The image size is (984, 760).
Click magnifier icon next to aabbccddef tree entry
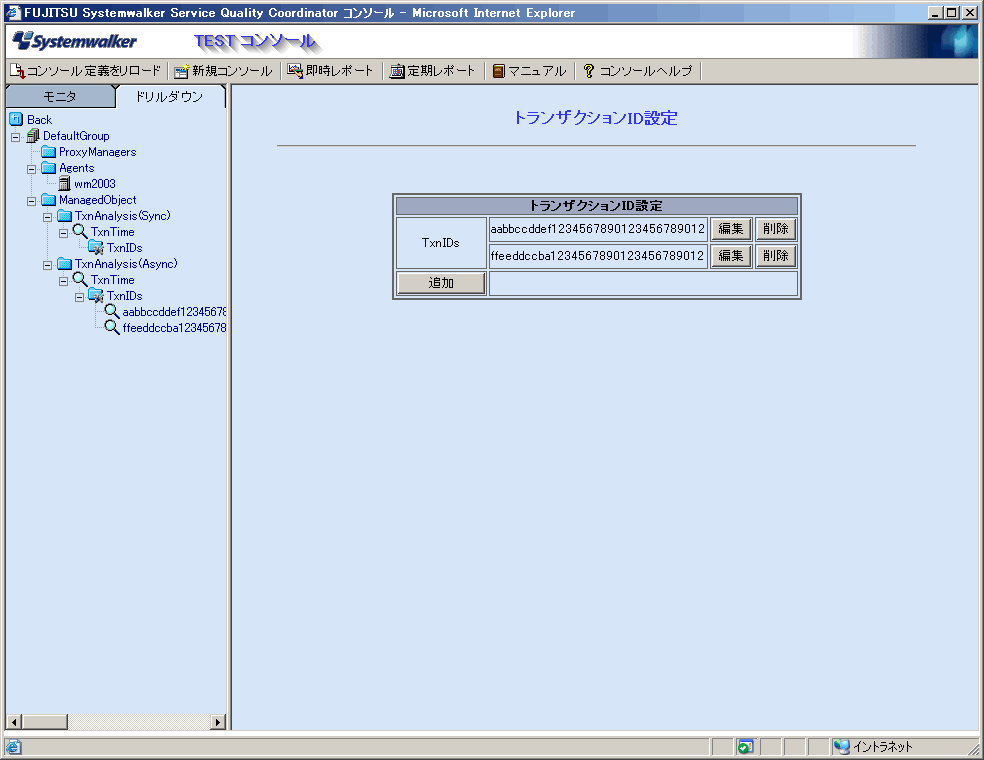pyautogui.click(x=112, y=311)
